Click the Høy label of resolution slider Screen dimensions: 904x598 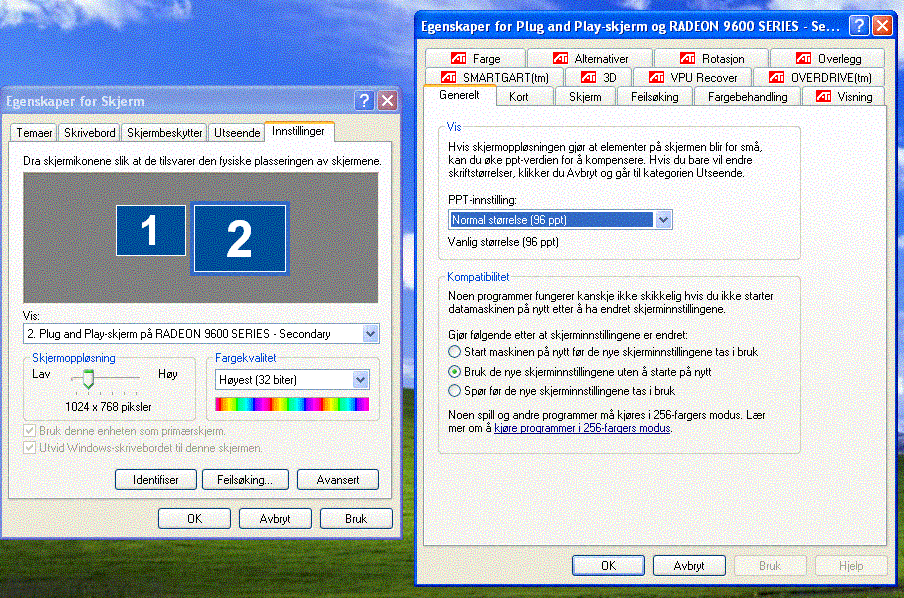pos(168,374)
